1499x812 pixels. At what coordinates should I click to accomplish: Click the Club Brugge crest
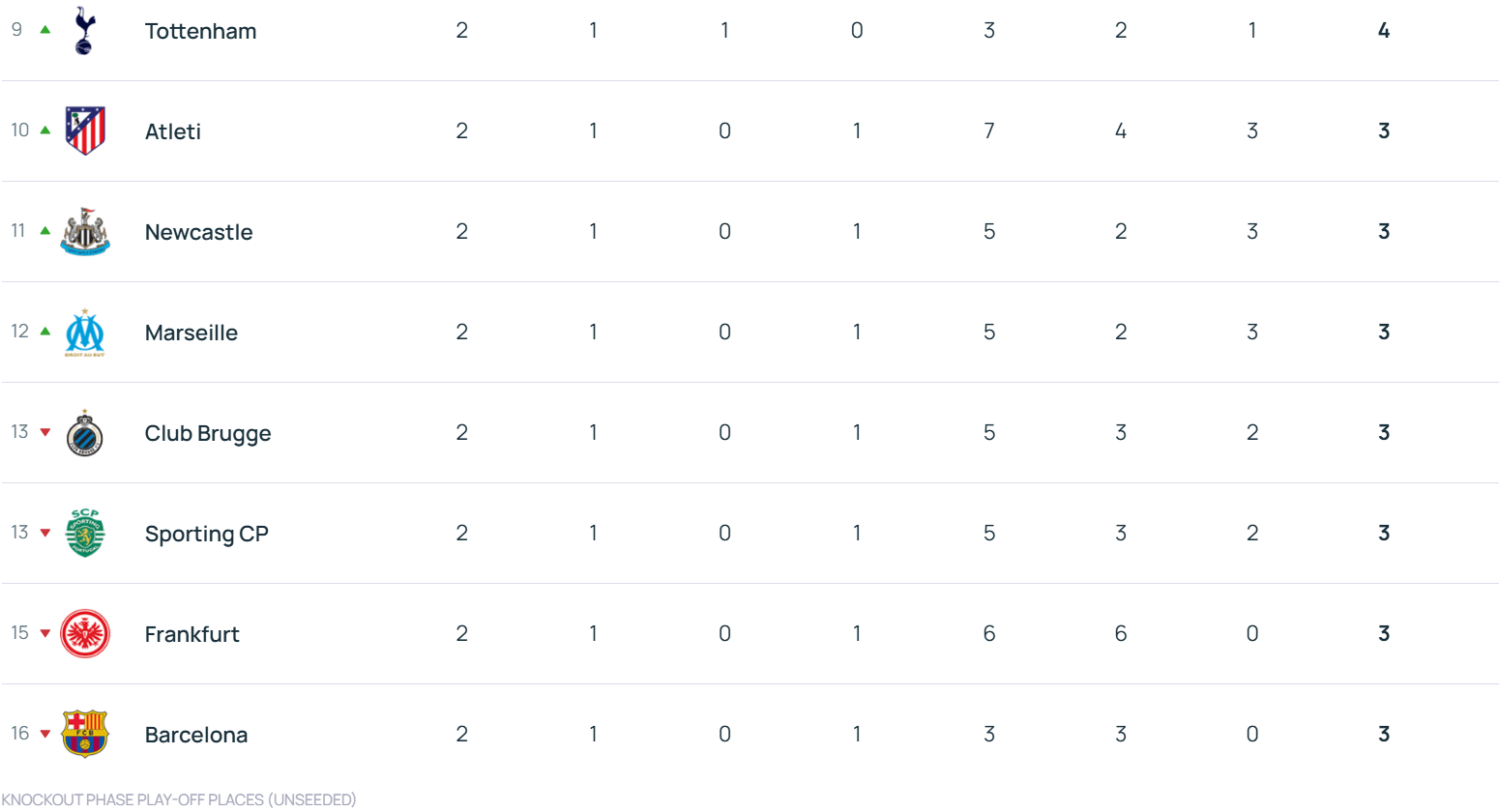click(85, 433)
